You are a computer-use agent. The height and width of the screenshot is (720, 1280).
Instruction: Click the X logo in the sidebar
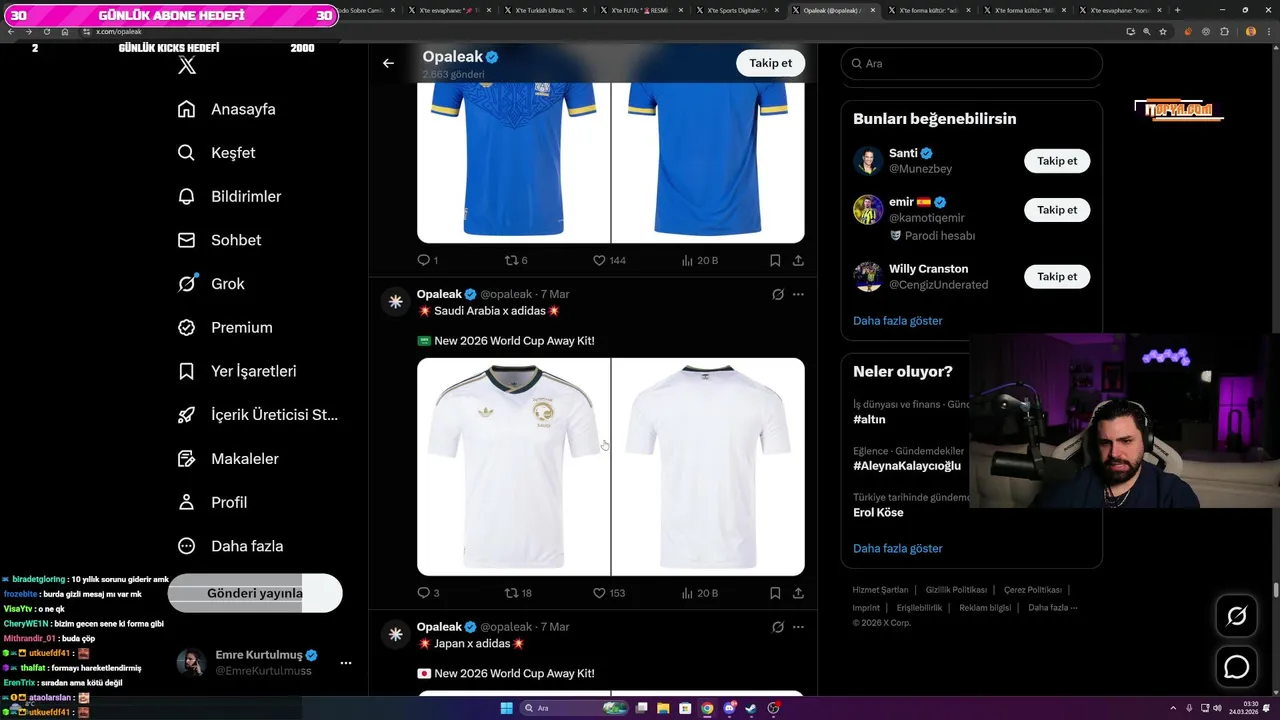187,66
